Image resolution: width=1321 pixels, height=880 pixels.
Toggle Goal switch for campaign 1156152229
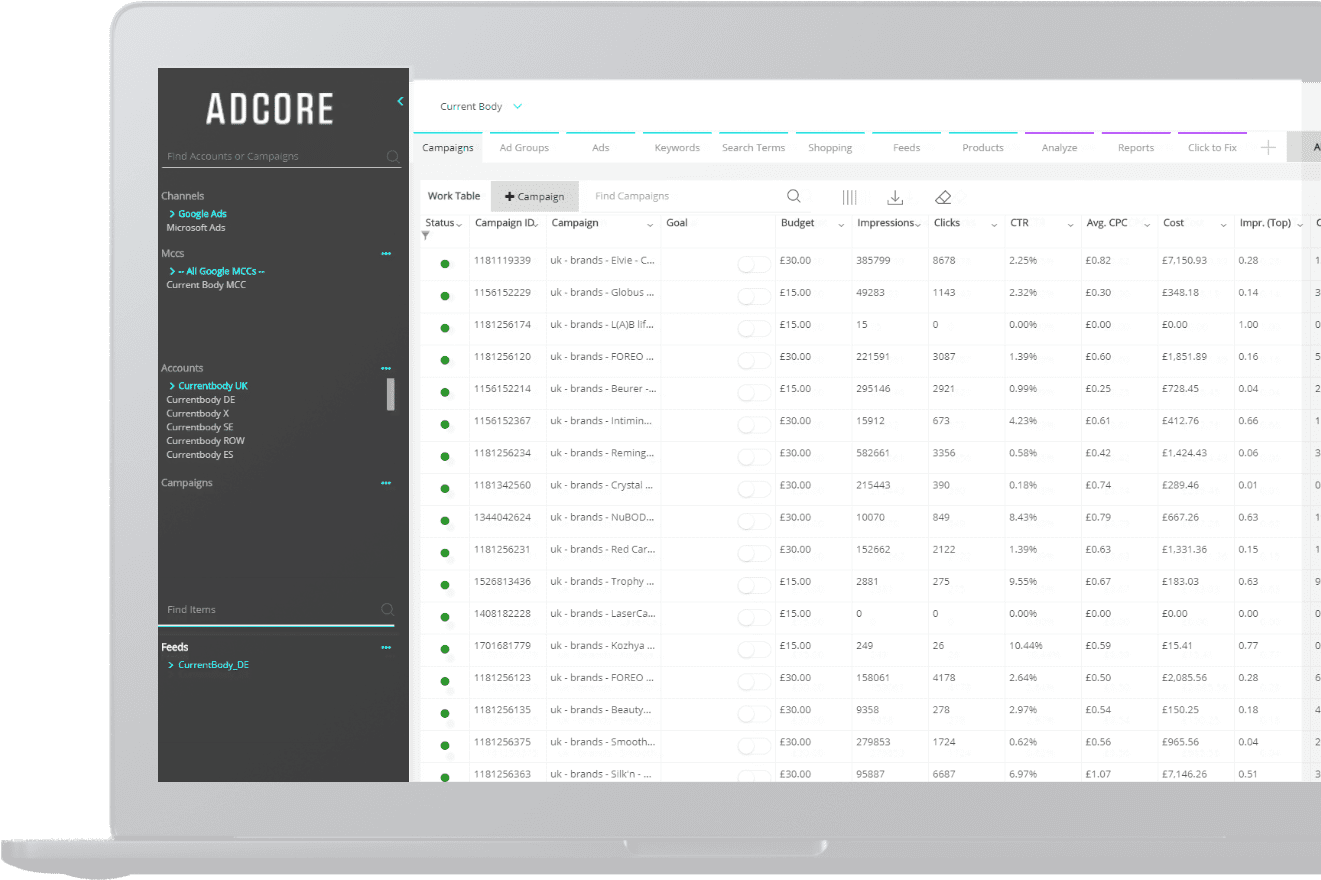(x=754, y=296)
